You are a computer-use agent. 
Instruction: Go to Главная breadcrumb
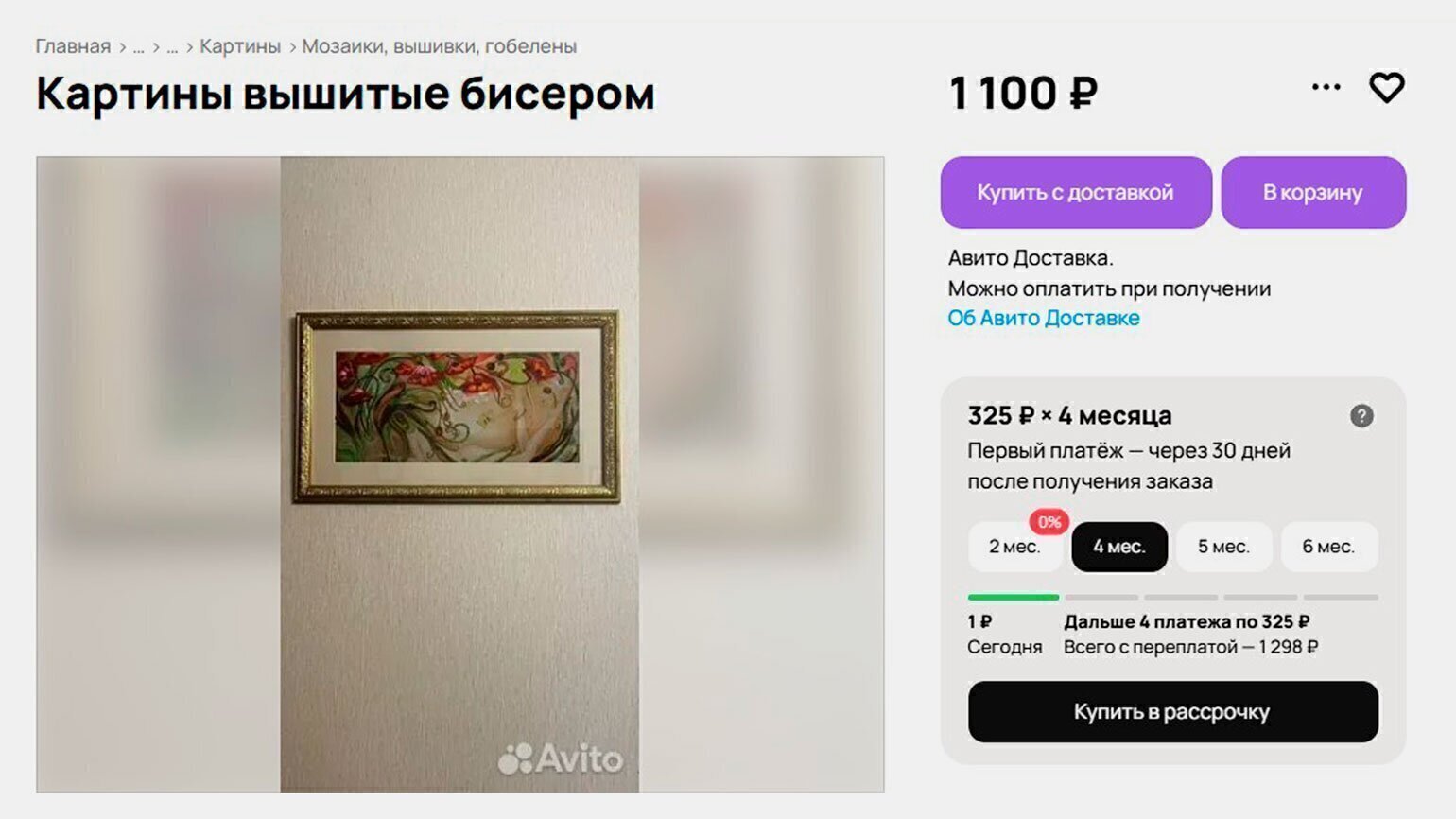click(73, 46)
